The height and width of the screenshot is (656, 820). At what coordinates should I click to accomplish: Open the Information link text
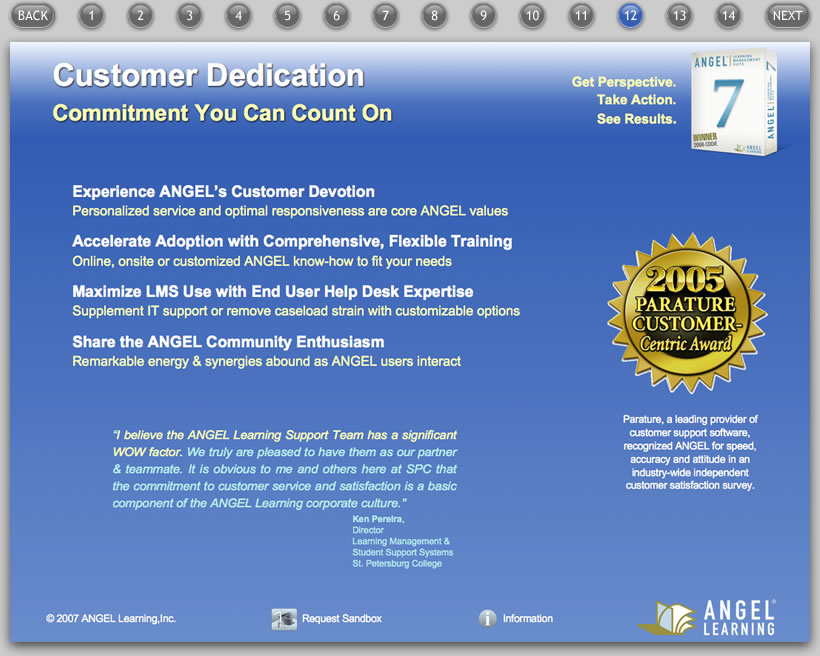coord(527,619)
